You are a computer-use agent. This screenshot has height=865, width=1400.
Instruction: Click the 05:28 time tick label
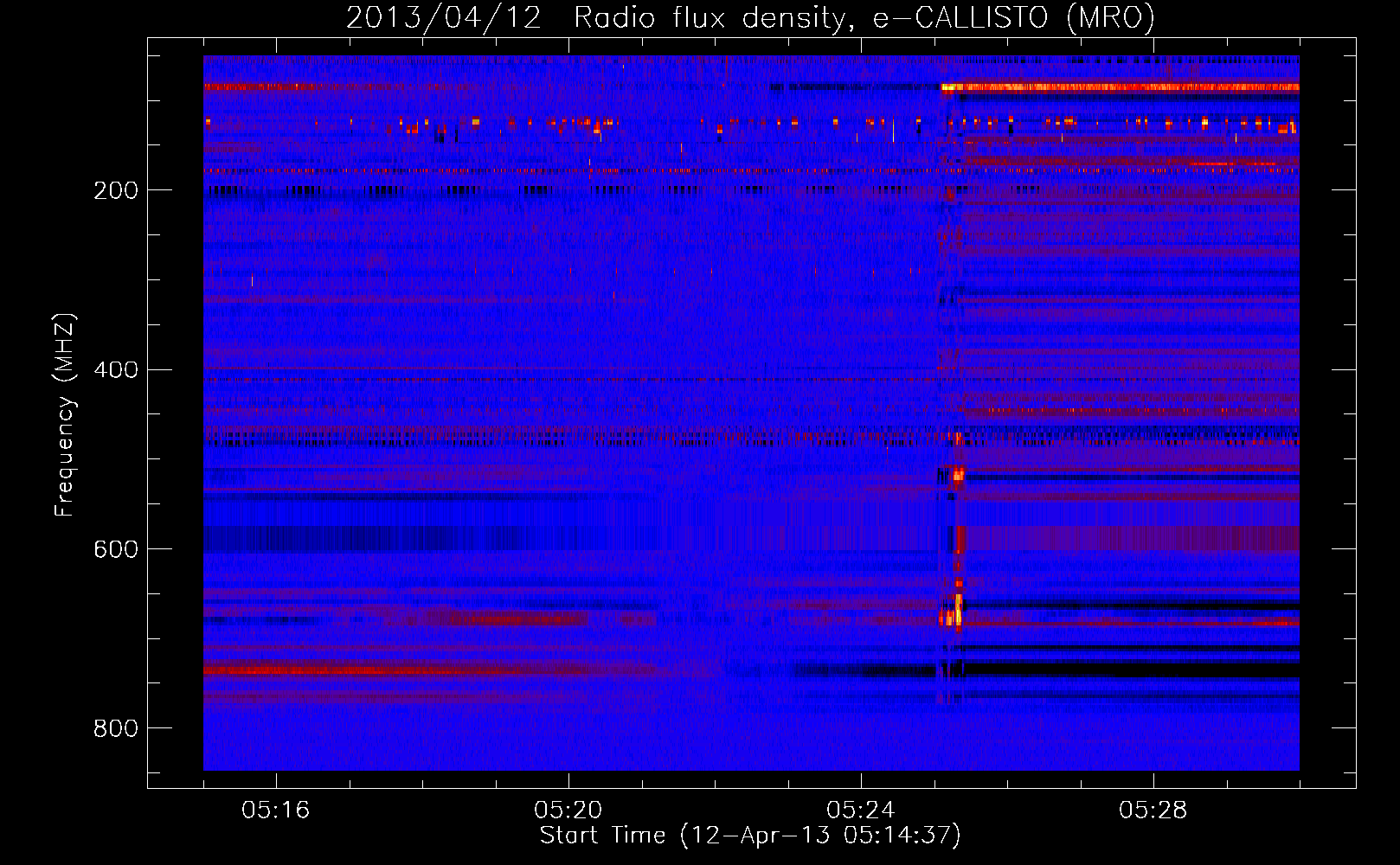[x=1153, y=811]
